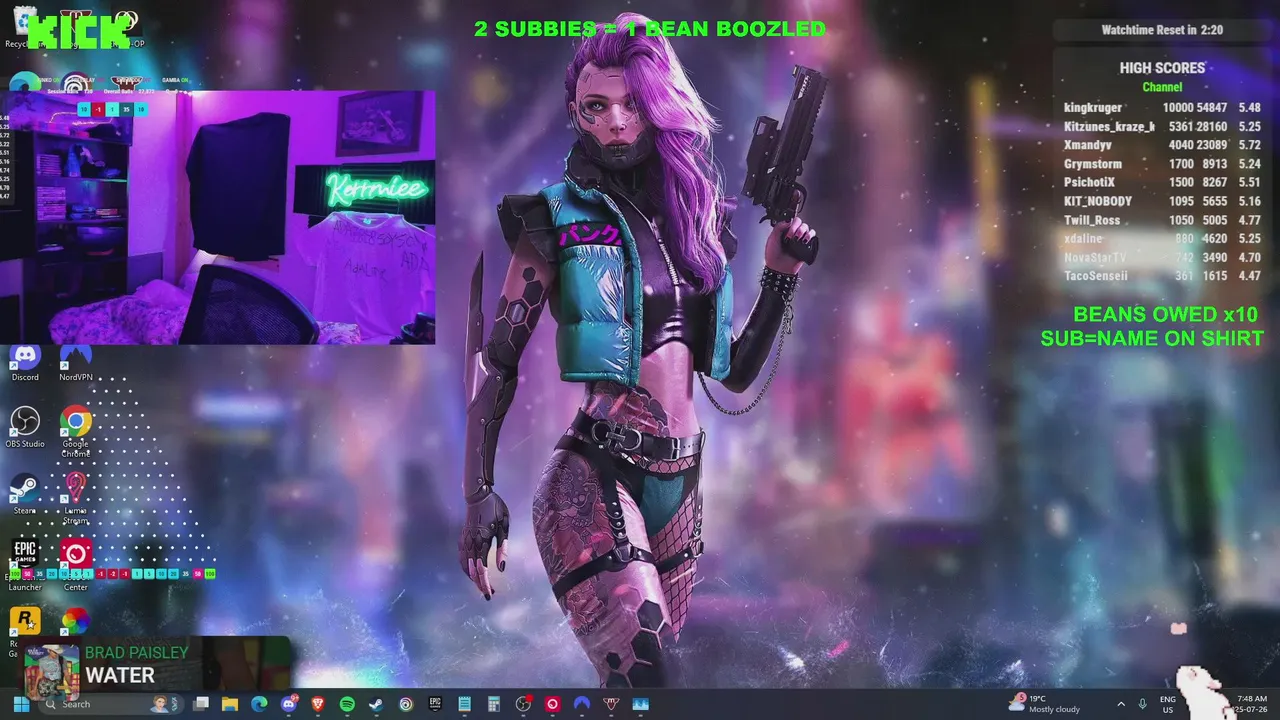Screen dimensions: 1280x720
Task: Click the SUB=NAME ON SHIRT text
Action: pos(1152,339)
